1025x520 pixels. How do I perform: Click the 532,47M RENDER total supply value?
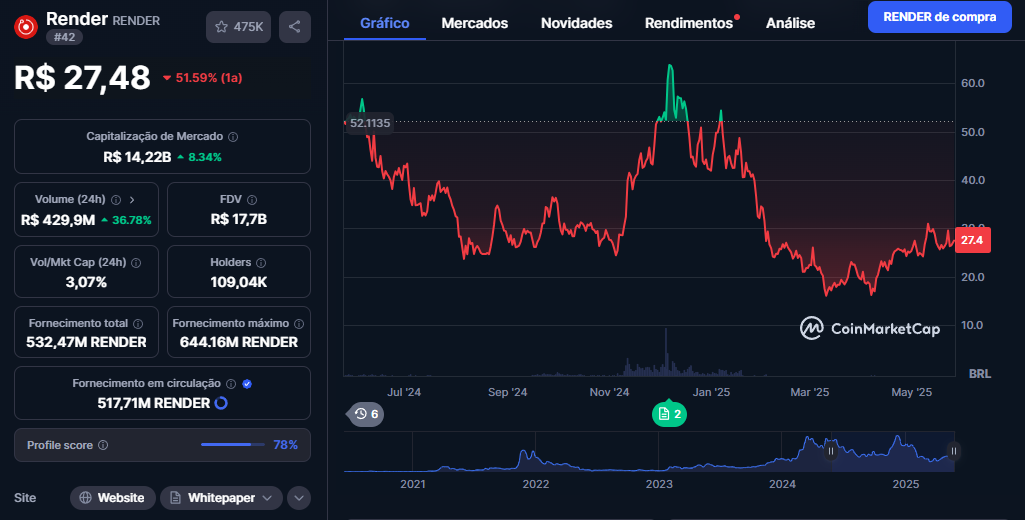coord(86,342)
